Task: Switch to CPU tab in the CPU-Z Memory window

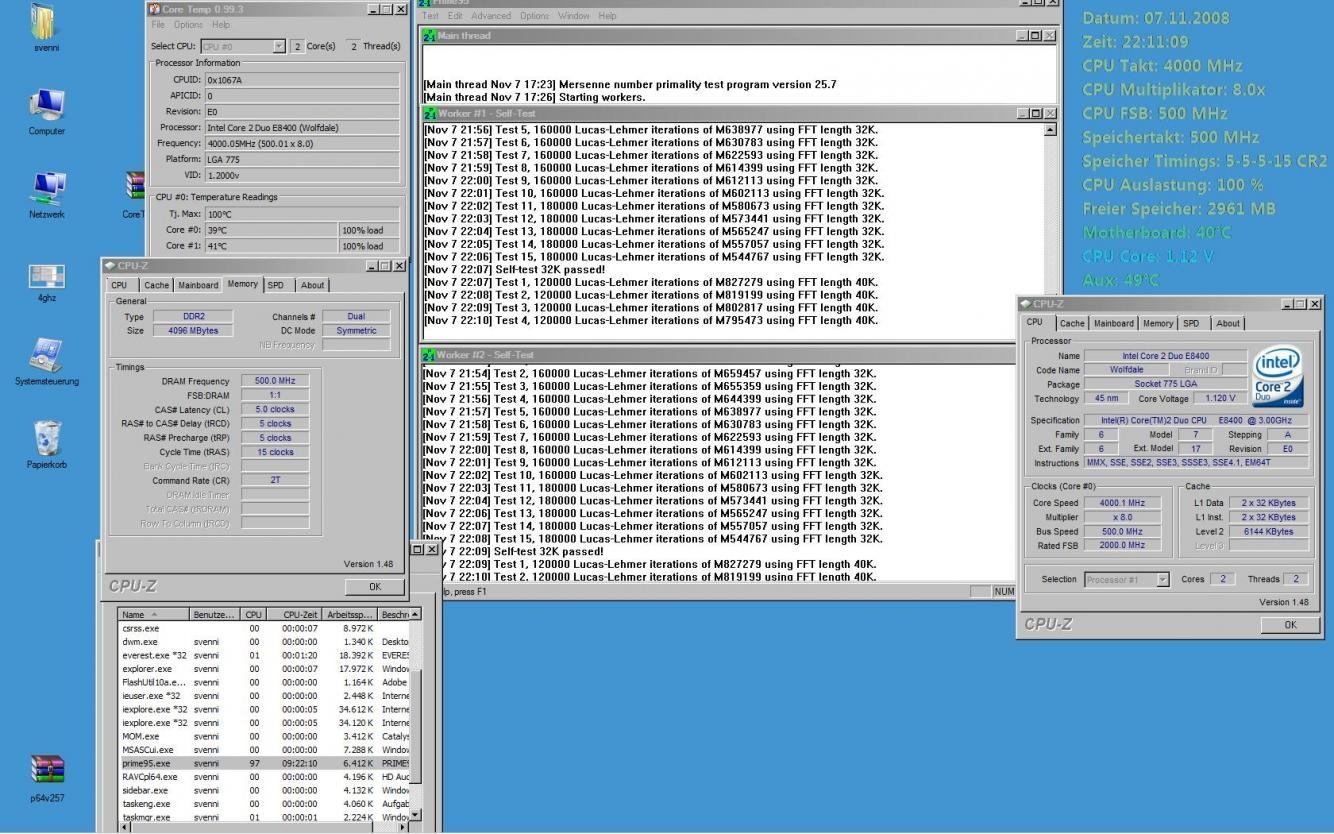Action: (x=121, y=285)
